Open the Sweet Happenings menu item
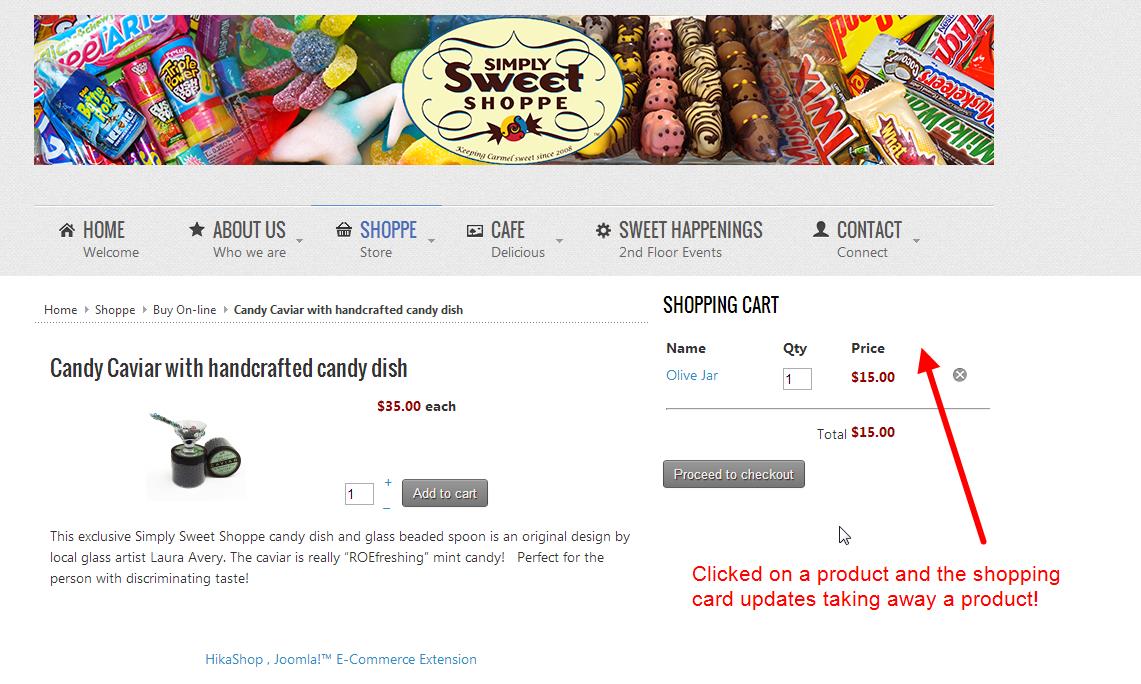Screen dimensions: 1141x684 click(x=690, y=231)
